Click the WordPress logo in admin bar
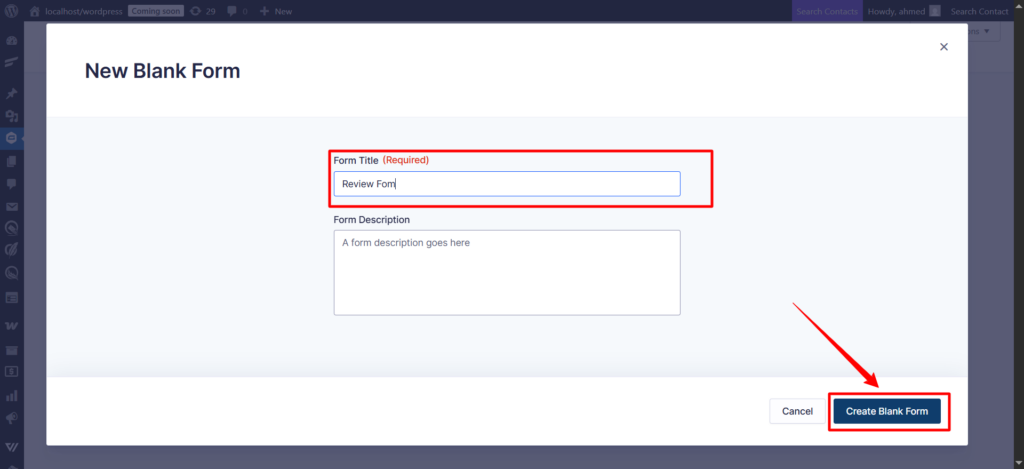This screenshot has width=1024, height=469. tap(12, 11)
